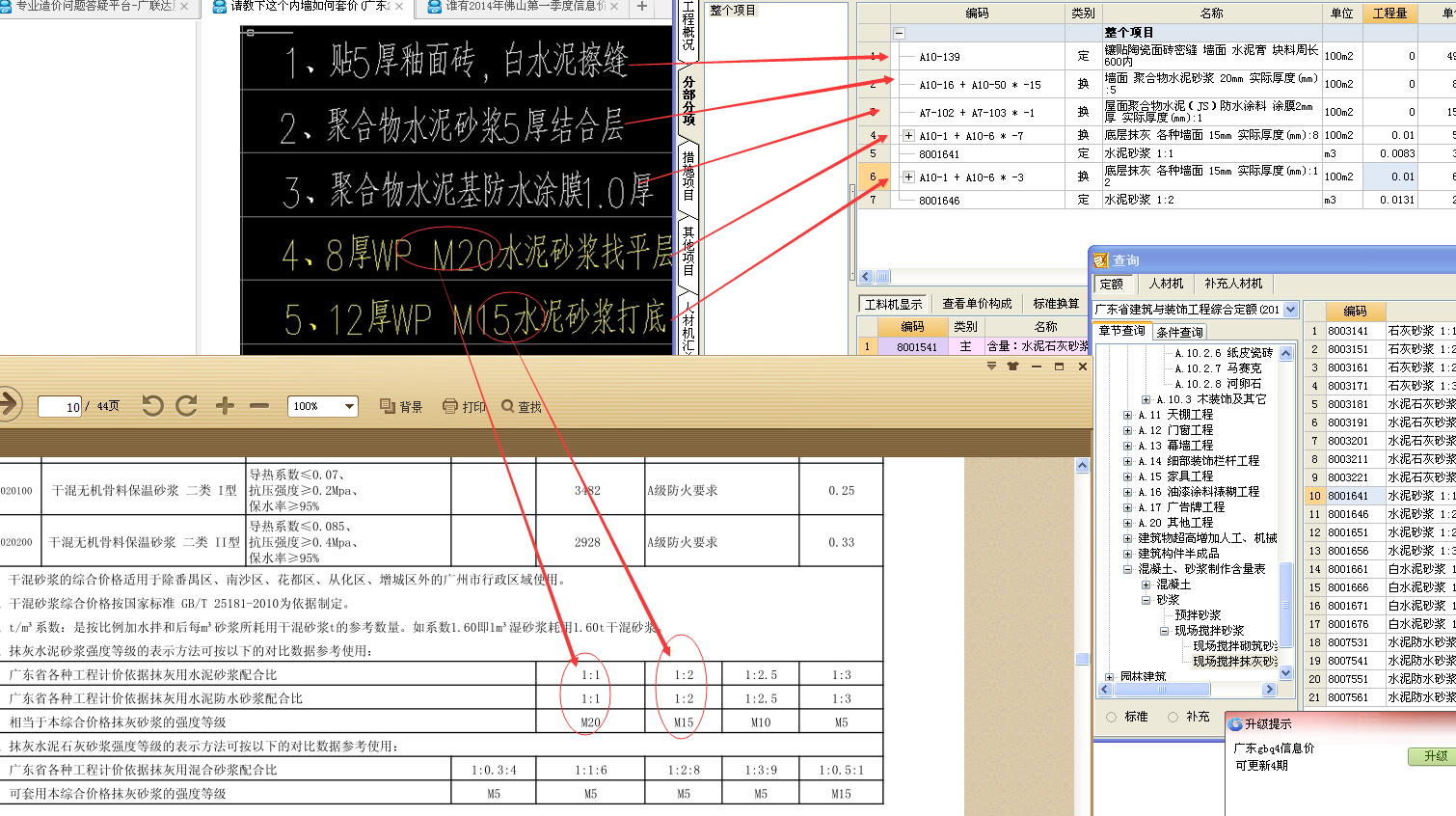Open the viewer skin shirt icon
Viewport: 1456px width, 816px height.
[1012, 367]
